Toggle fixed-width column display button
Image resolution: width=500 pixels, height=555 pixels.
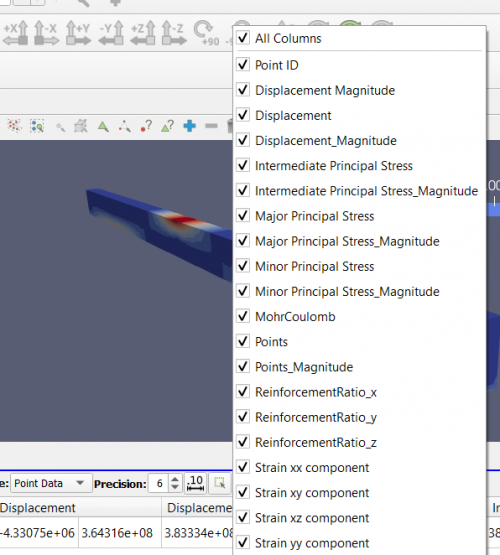(196, 483)
